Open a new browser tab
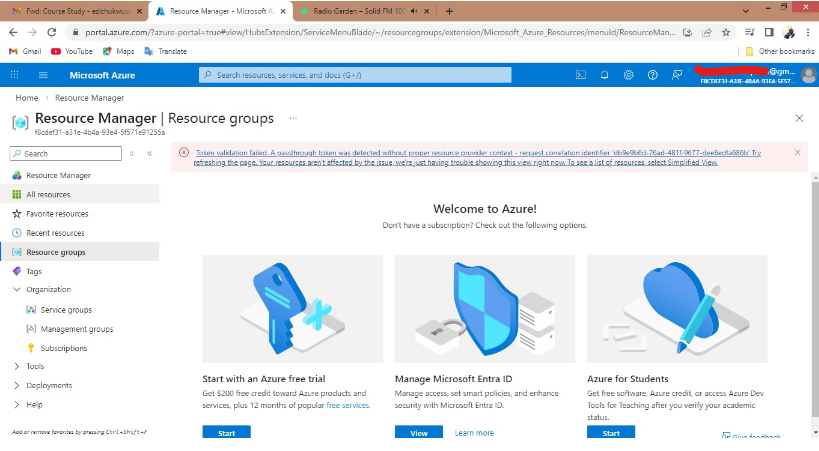The height and width of the screenshot is (451, 819). (449, 11)
